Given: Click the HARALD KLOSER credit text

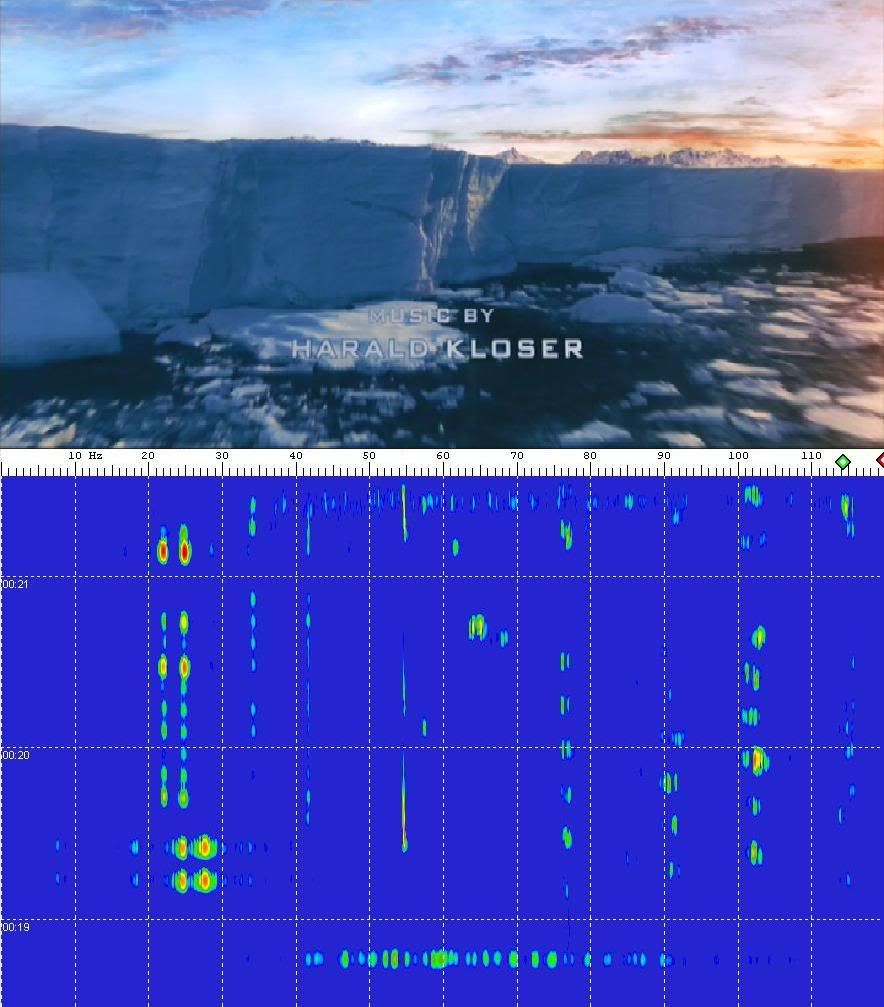Looking at the screenshot, I should pyautogui.click(x=437, y=348).
